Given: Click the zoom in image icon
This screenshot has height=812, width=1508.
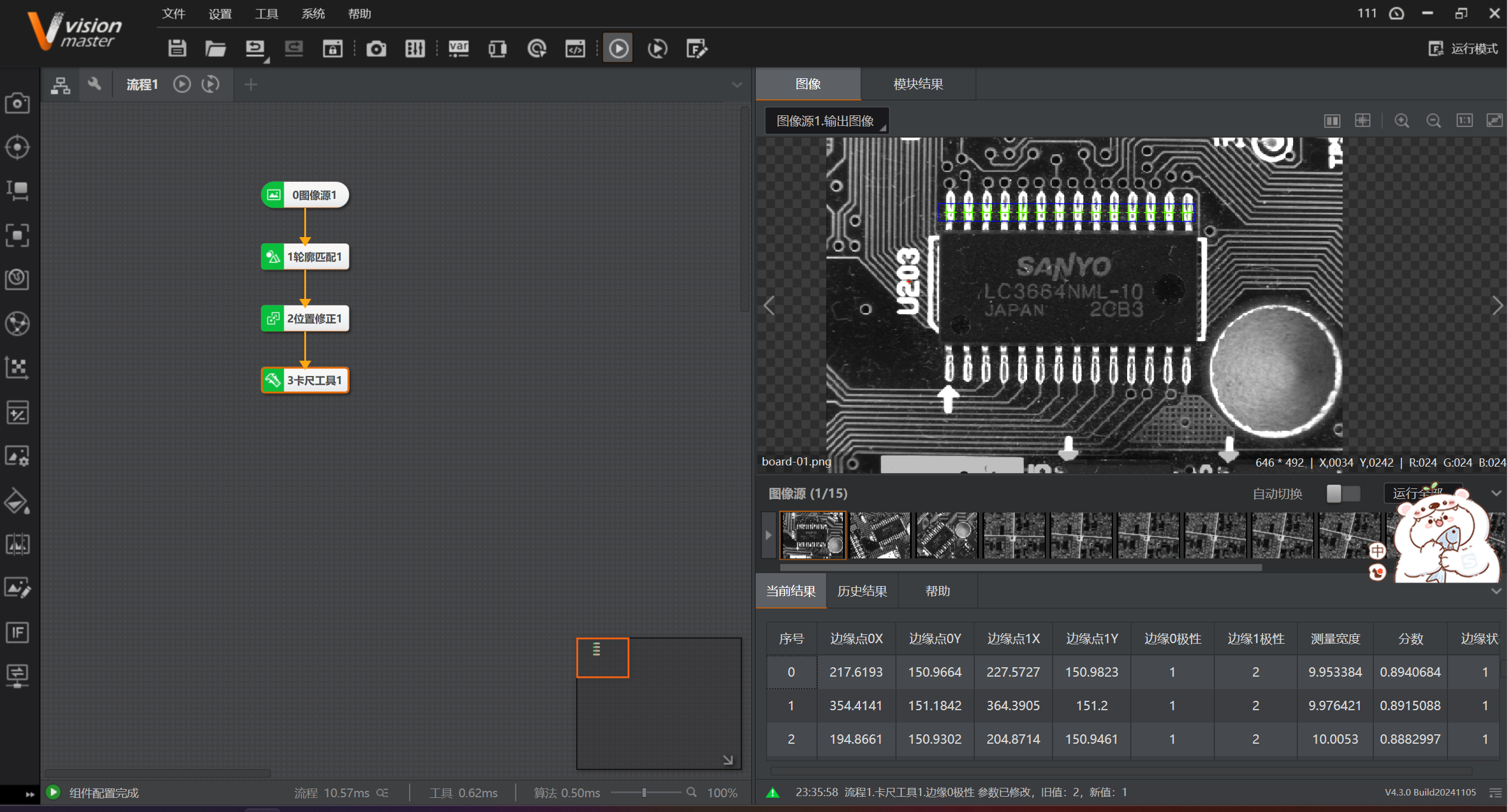Looking at the screenshot, I should pos(1402,121).
